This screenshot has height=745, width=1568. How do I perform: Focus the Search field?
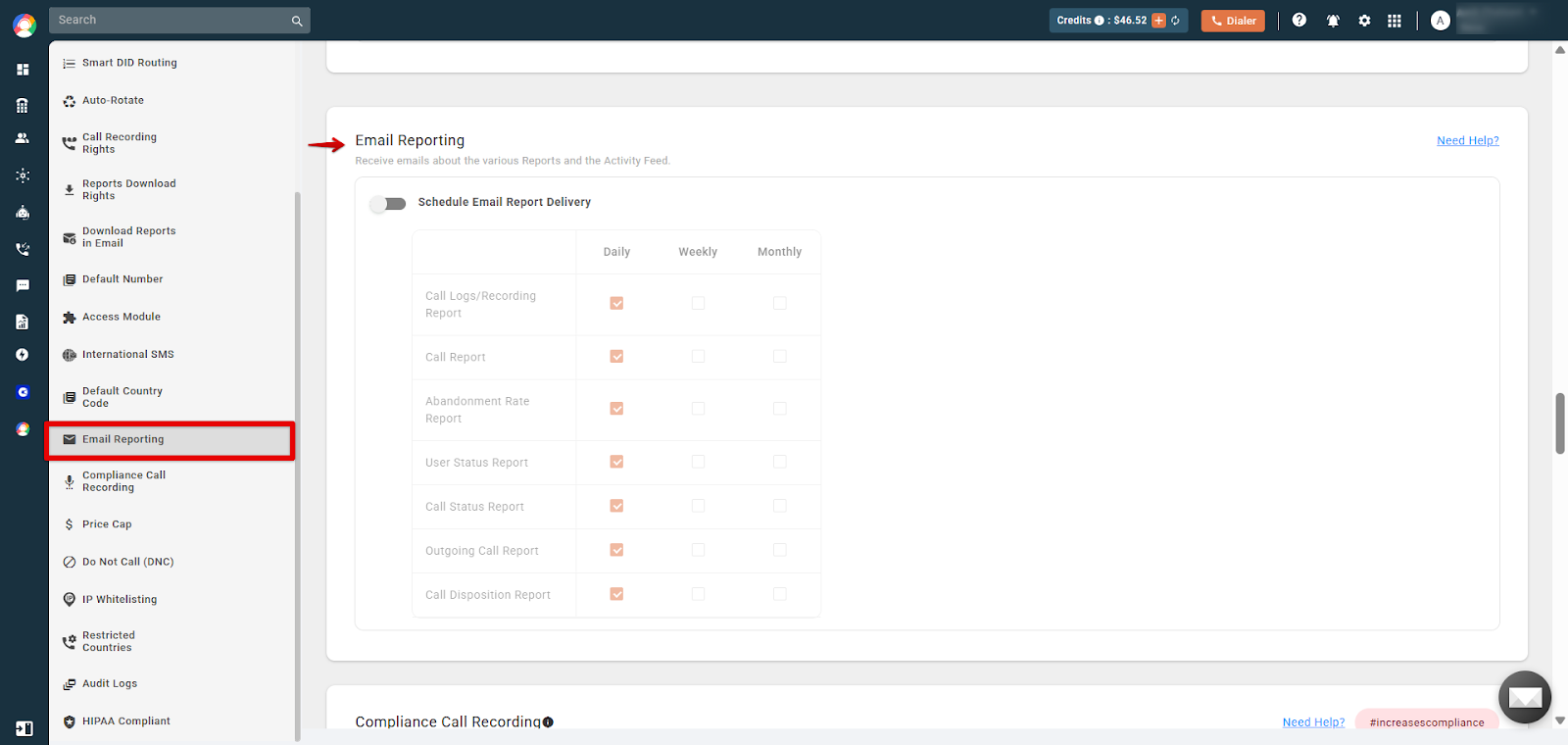180,21
